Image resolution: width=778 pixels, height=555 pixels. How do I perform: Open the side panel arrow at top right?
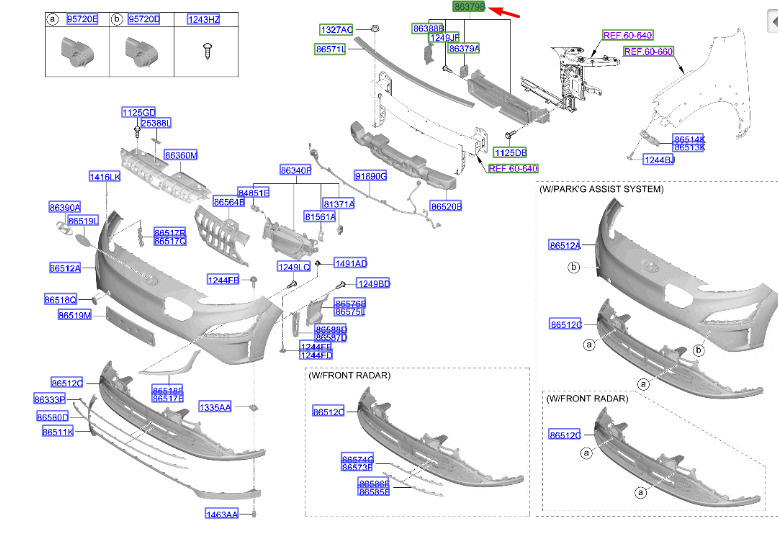[772, 22]
